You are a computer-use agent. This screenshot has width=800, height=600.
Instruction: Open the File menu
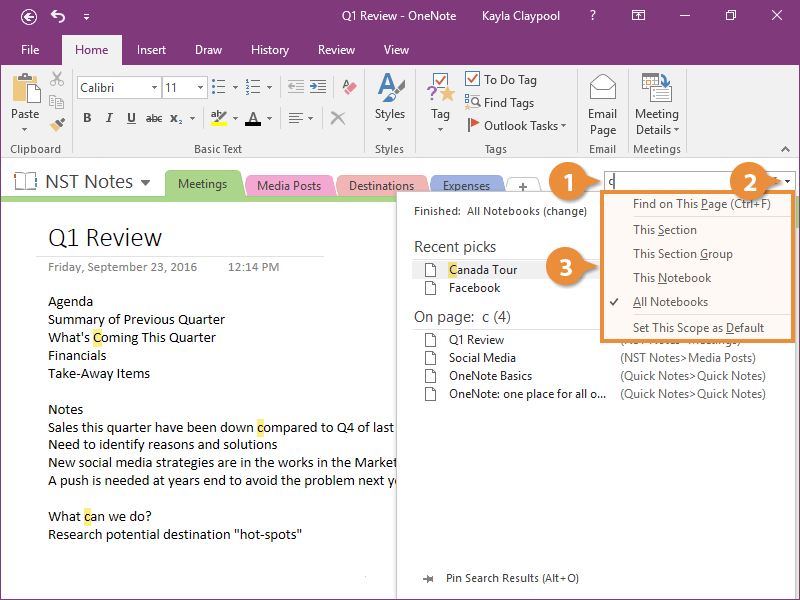[30, 49]
